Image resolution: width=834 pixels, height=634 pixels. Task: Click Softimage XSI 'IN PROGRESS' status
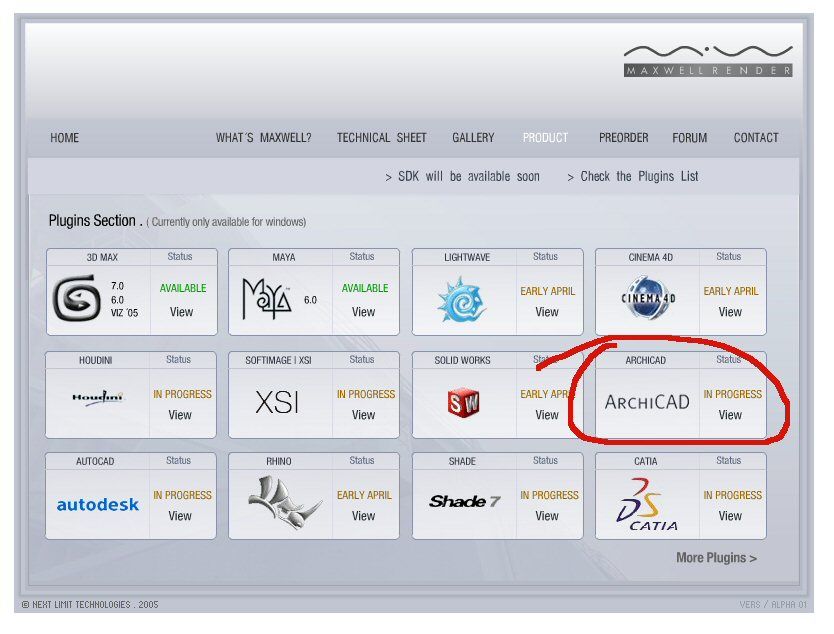(x=366, y=394)
